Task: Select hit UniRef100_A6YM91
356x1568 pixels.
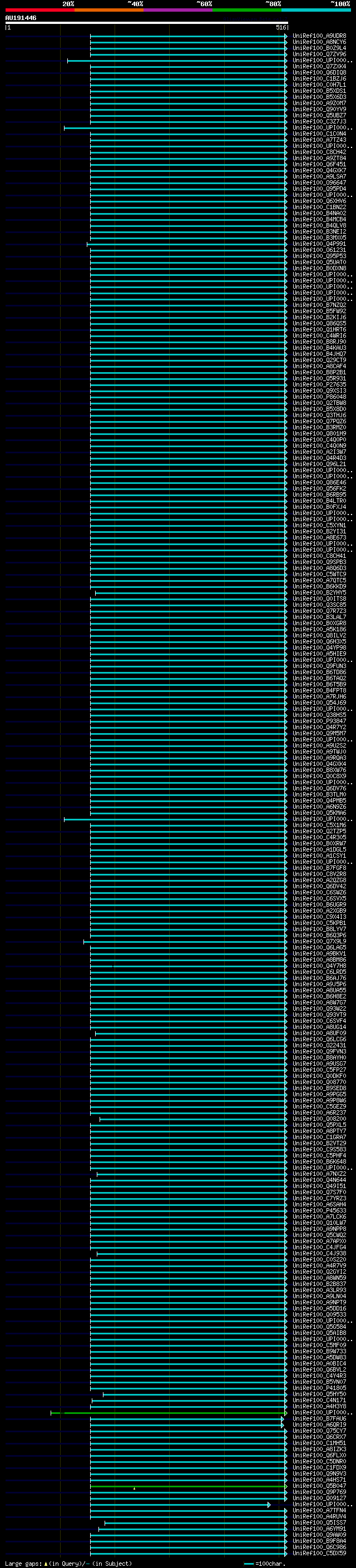Action: tap(319, 1529)
